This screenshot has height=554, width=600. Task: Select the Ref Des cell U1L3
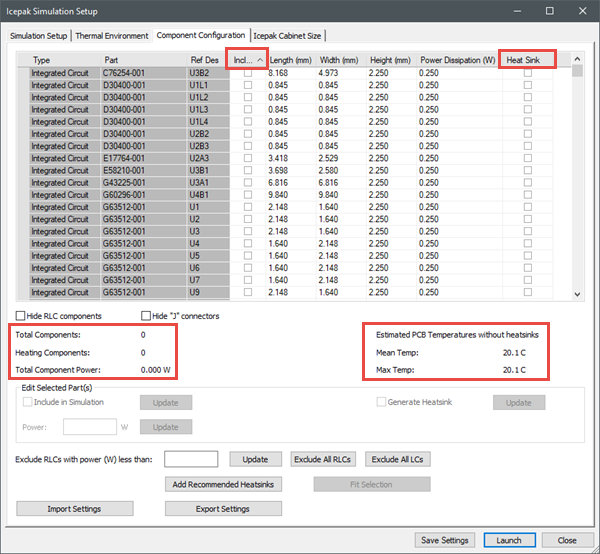pyautogui.click(x=208, y=109)
